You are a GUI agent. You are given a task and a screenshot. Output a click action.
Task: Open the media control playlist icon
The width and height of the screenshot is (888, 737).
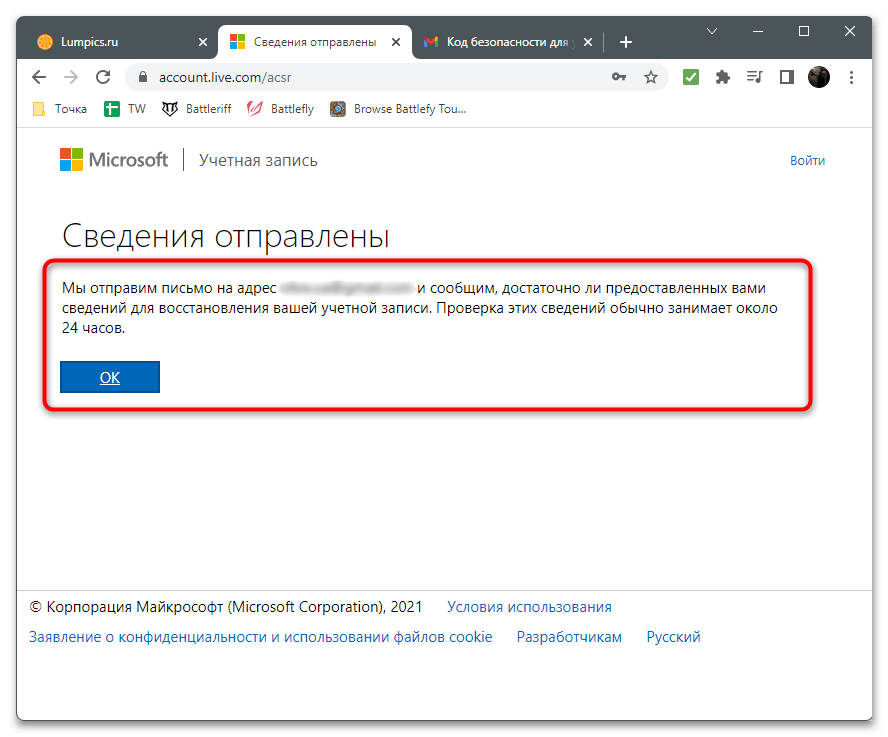pos(754,77)
